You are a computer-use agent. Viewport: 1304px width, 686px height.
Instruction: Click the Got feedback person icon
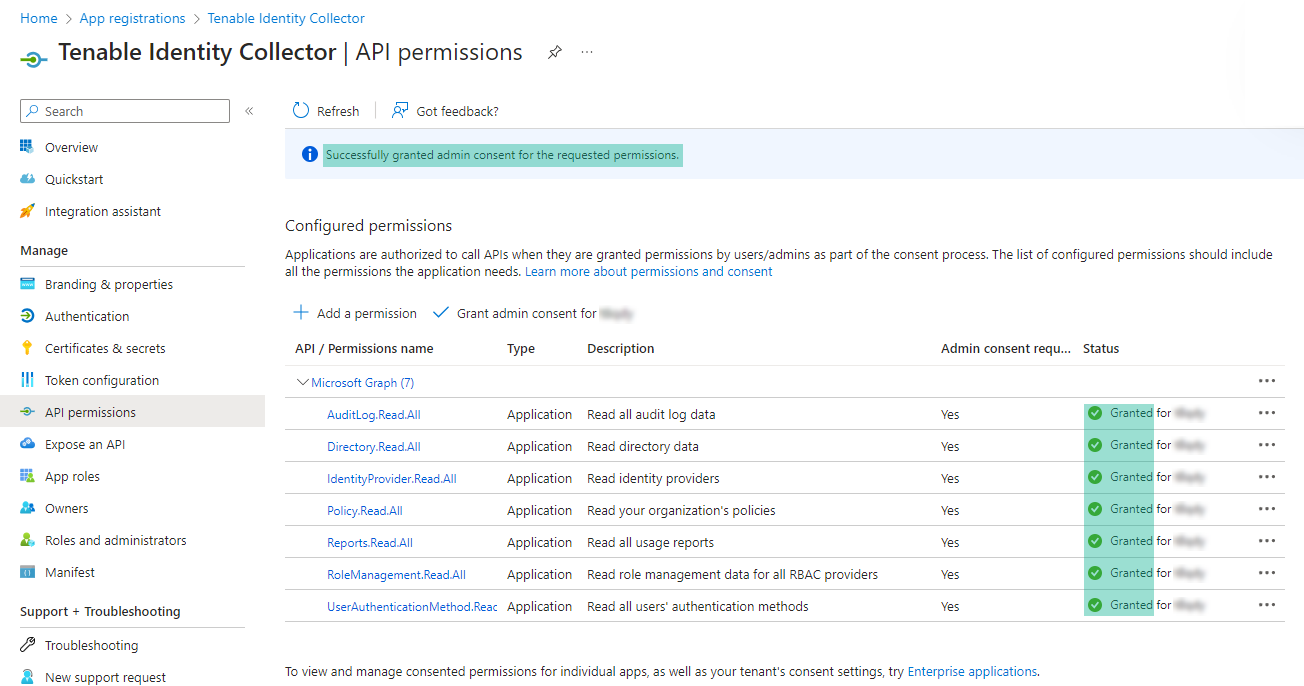(x=400, y=110)
